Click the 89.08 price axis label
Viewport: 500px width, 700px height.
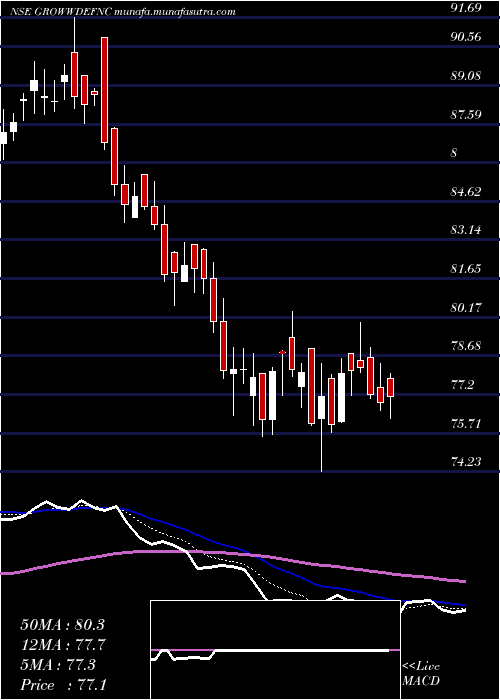(x=466, y=75)
